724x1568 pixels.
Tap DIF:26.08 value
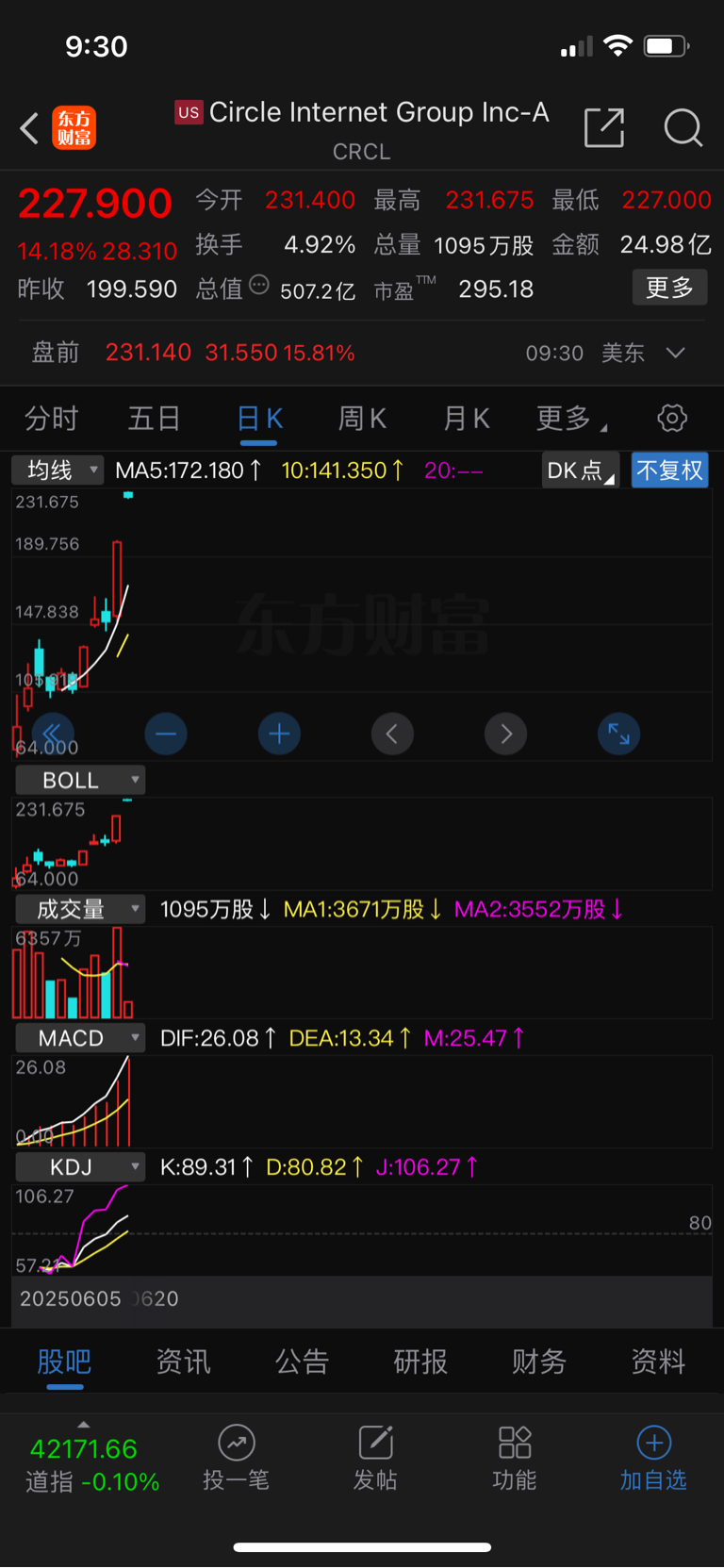point(218,1038)
